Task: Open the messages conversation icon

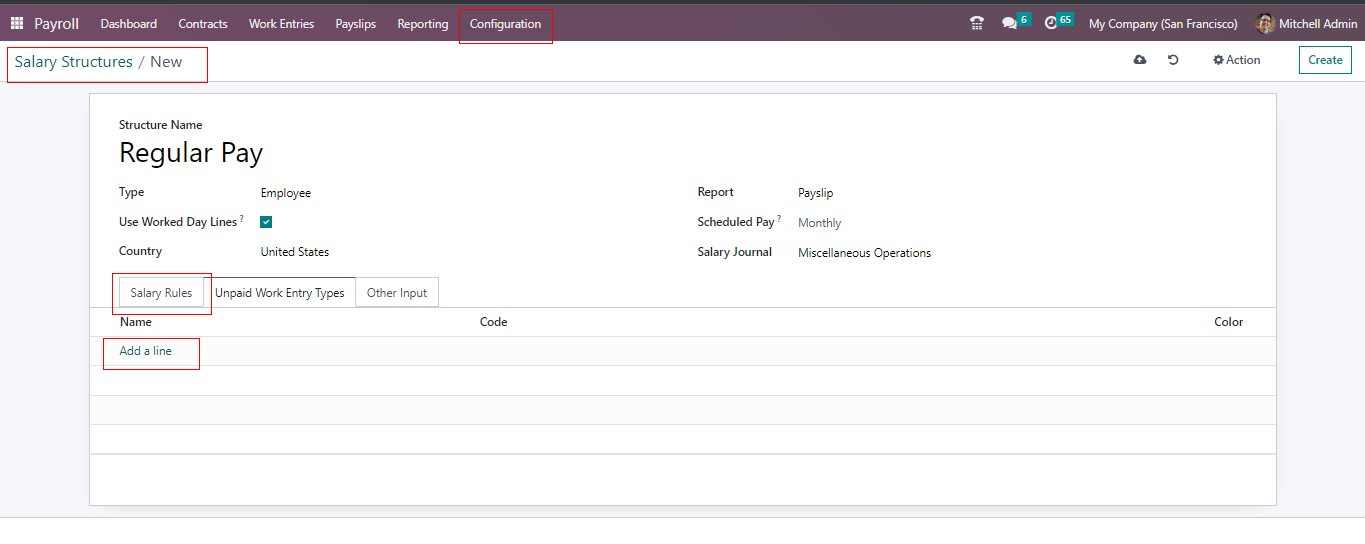Action: [1009, 23]
